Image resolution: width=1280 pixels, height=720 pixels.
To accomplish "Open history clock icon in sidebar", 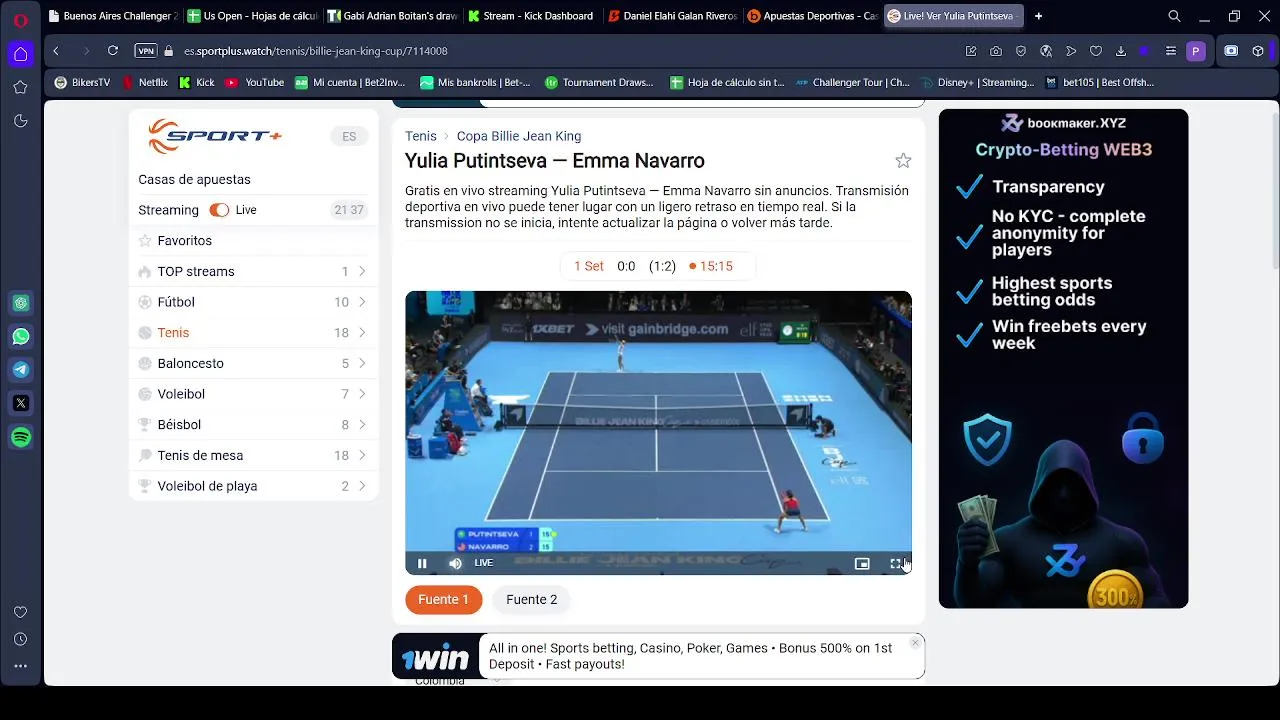I will pyautogui.click(x=20, y=639).
